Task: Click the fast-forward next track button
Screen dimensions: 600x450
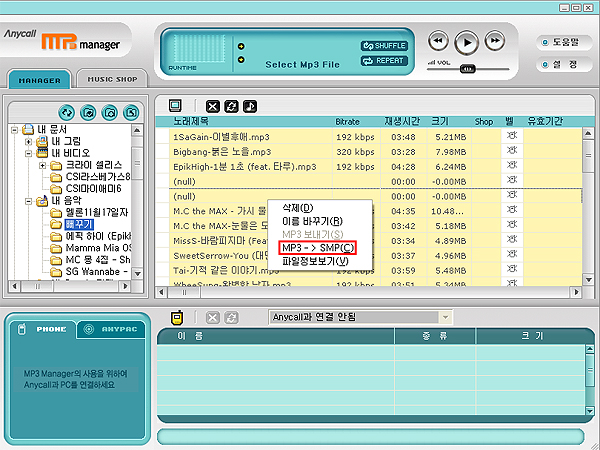Action: coord(495,41)
